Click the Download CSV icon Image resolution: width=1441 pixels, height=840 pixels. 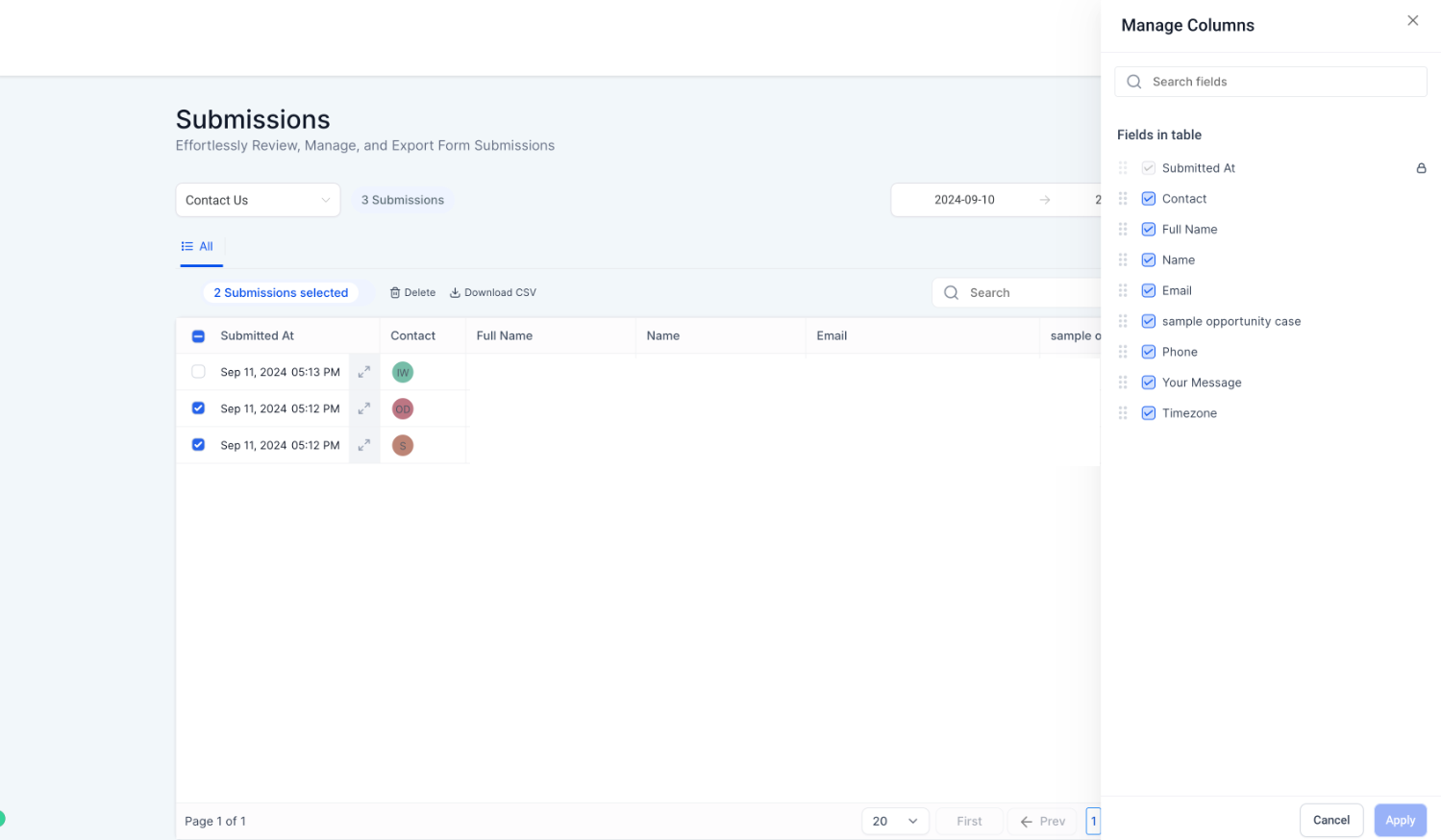(x=456, y=293)
